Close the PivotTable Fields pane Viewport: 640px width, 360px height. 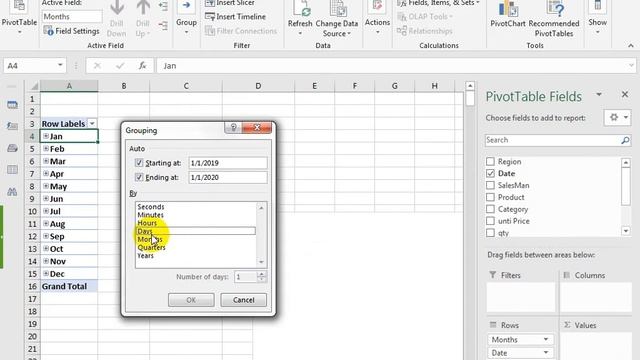point(625,95)
